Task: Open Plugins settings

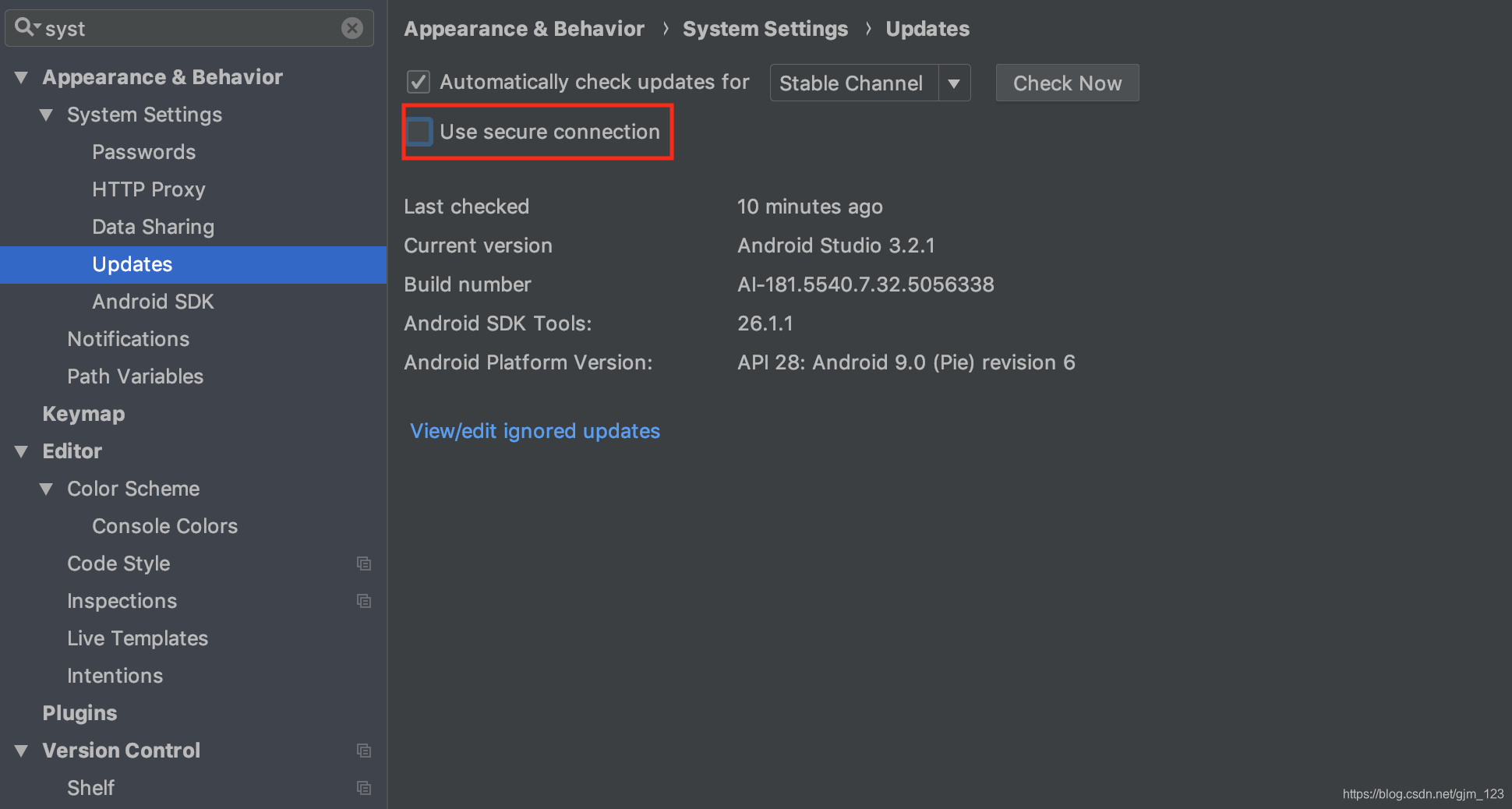Action: [79, 713]
